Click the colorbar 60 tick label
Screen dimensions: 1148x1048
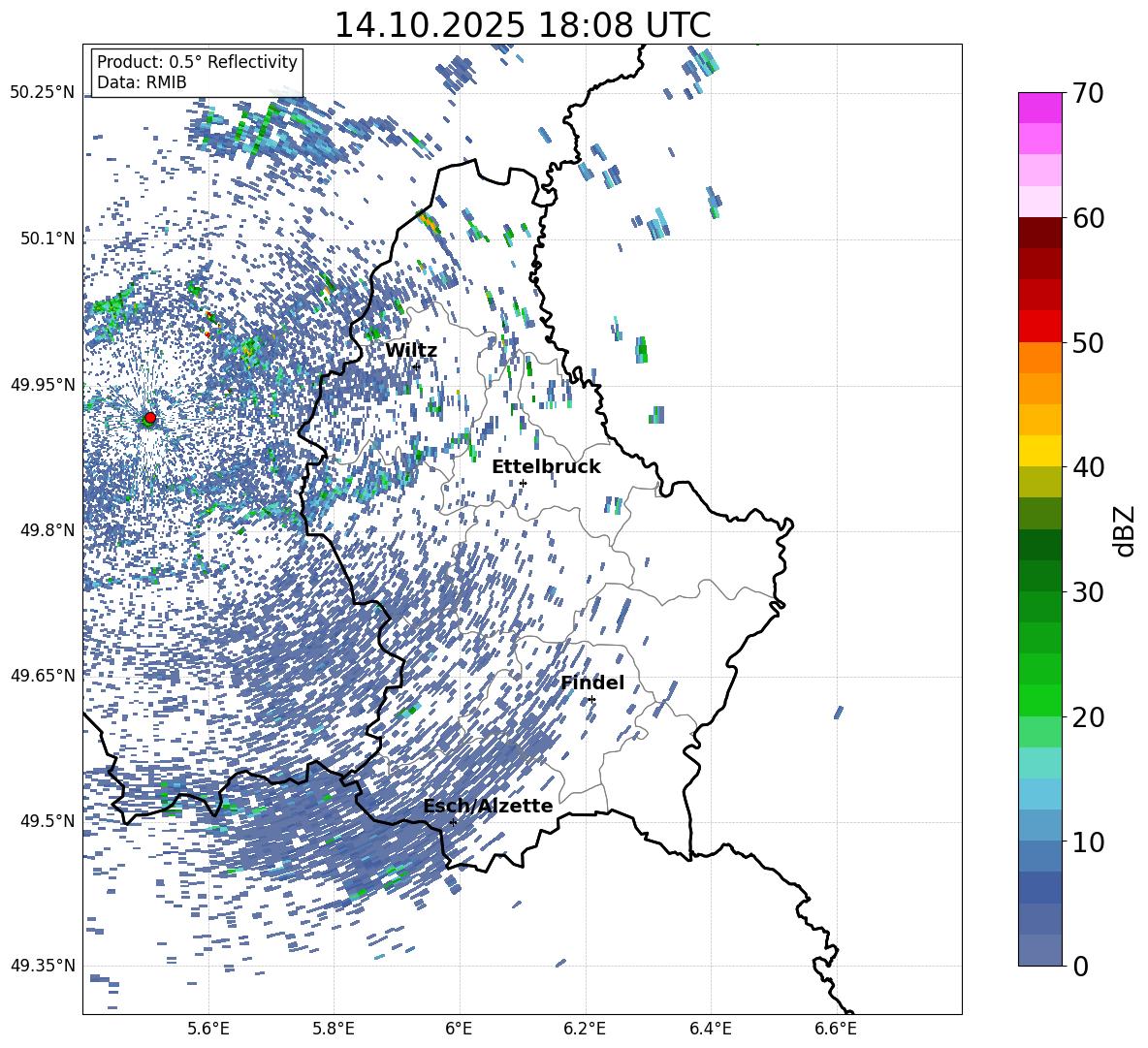point(1088,218)
